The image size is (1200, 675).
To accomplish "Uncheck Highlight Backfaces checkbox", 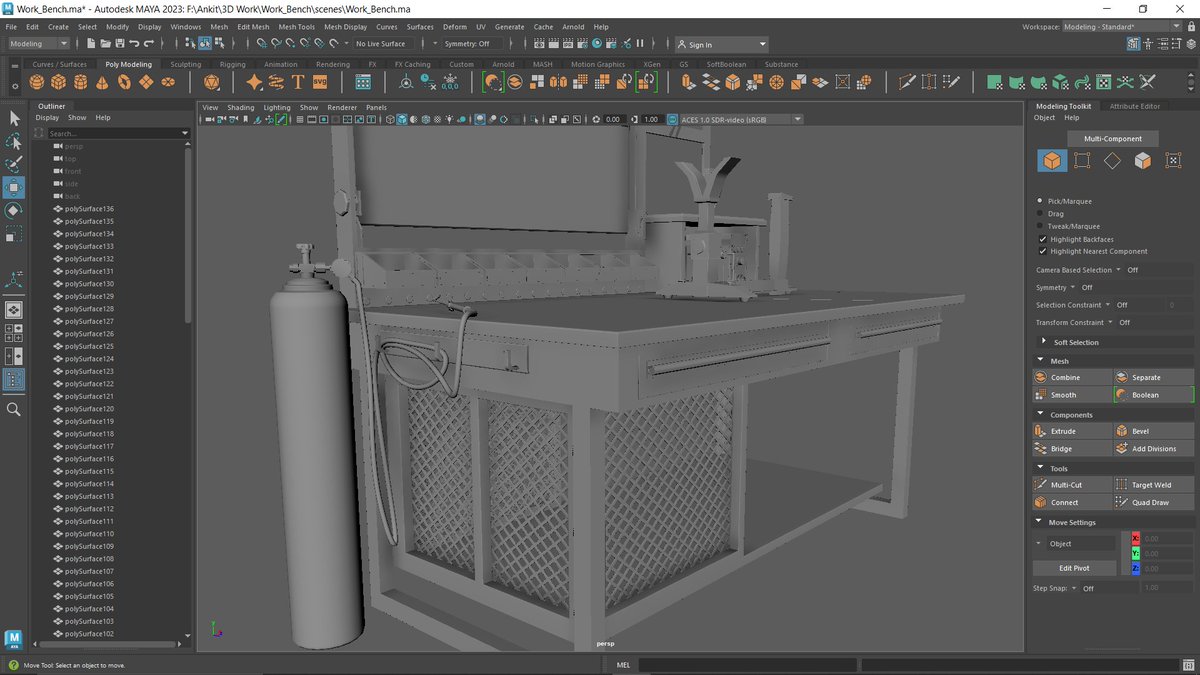I will (x=1041, y=239).
